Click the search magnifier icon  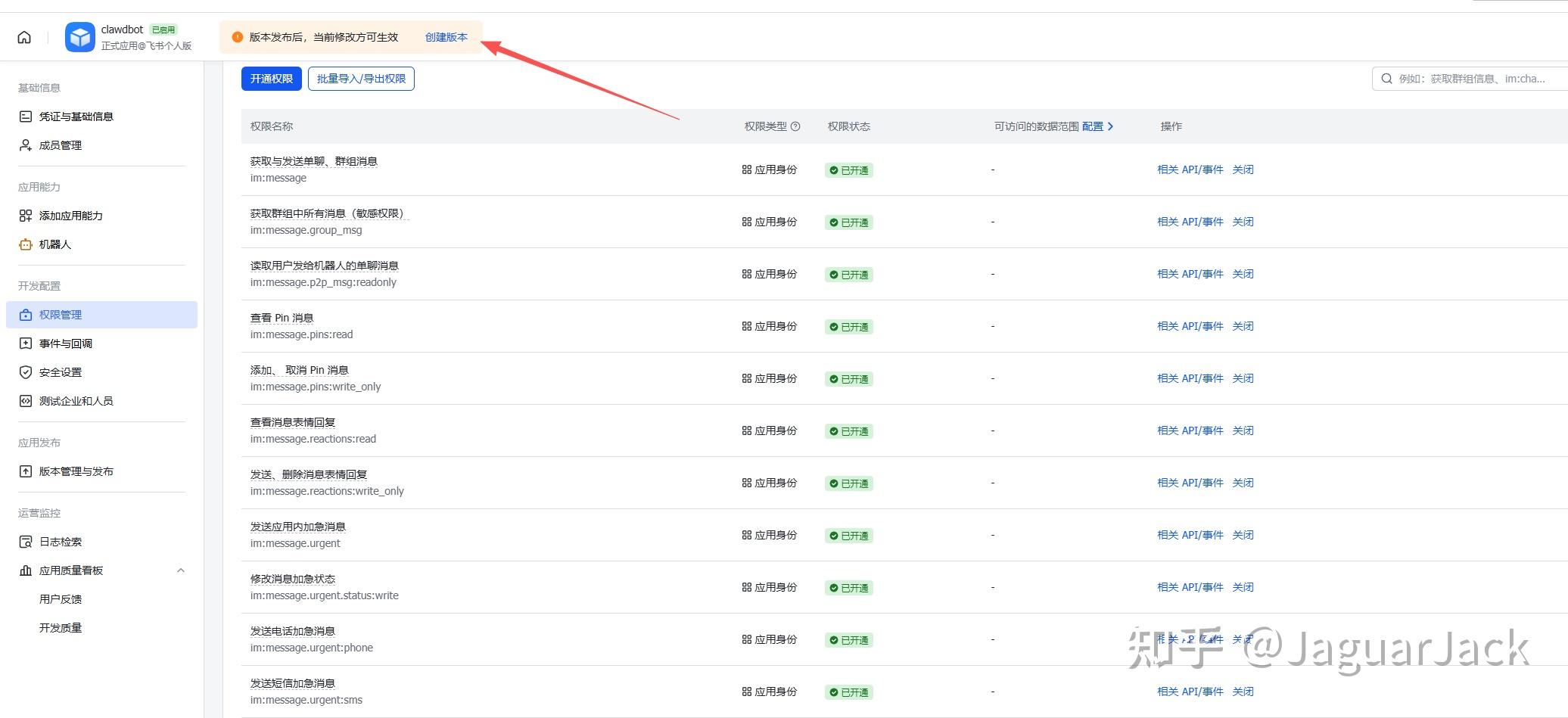[1386, 79]
